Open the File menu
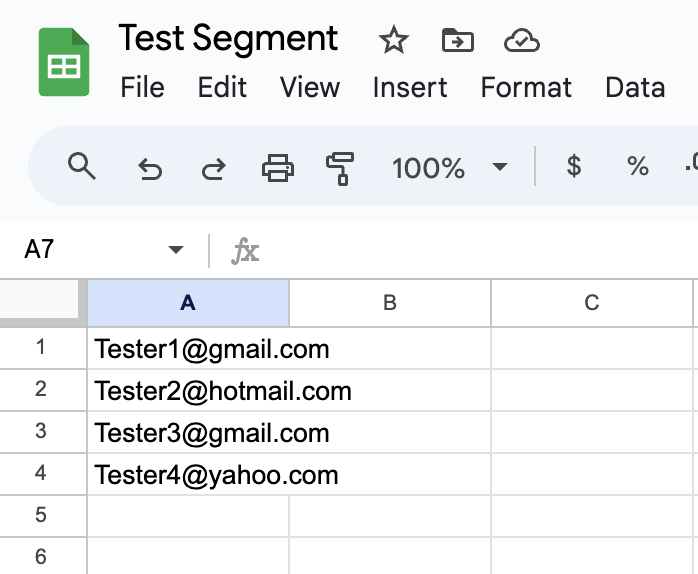 pos(142,87)
